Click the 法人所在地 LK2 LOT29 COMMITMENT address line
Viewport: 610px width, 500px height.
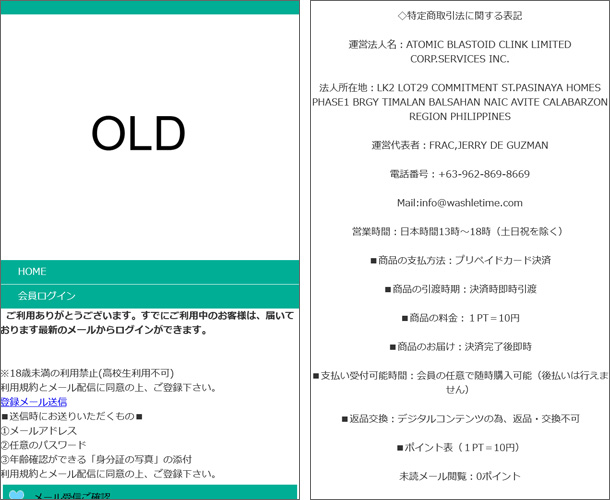(460, 102)
